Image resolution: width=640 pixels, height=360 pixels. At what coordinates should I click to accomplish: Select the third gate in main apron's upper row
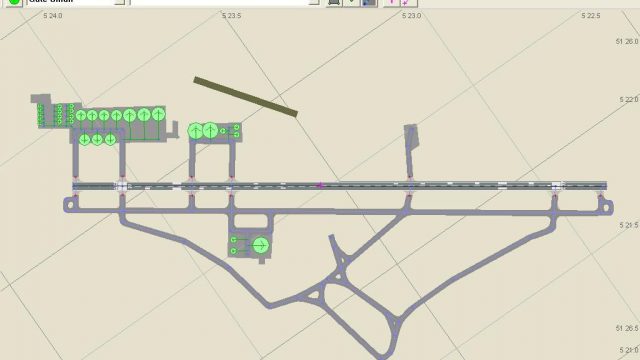click(x=104, y=116)
